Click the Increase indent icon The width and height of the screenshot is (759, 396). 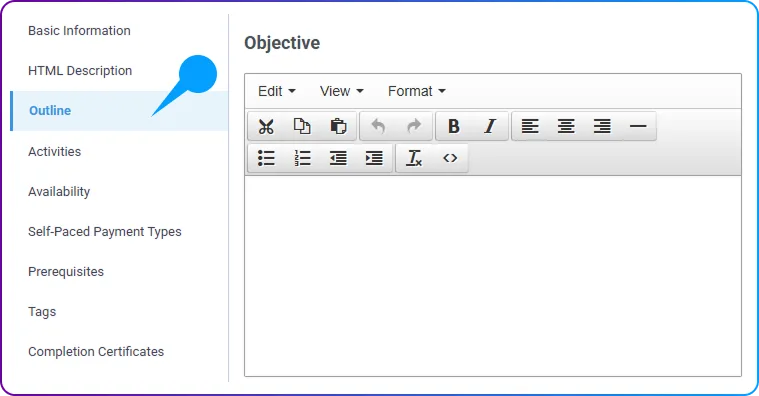pos(374,158)
